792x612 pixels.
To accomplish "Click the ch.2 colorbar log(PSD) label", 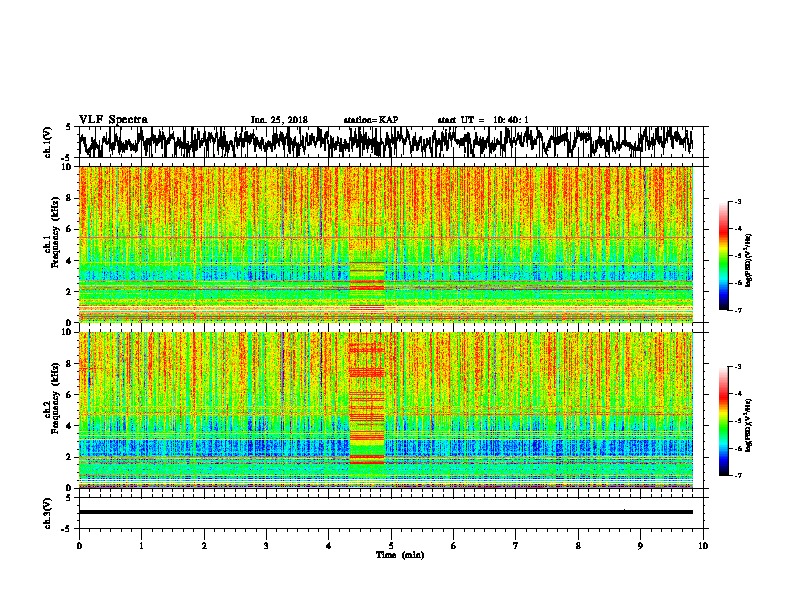I will [748, 425].
